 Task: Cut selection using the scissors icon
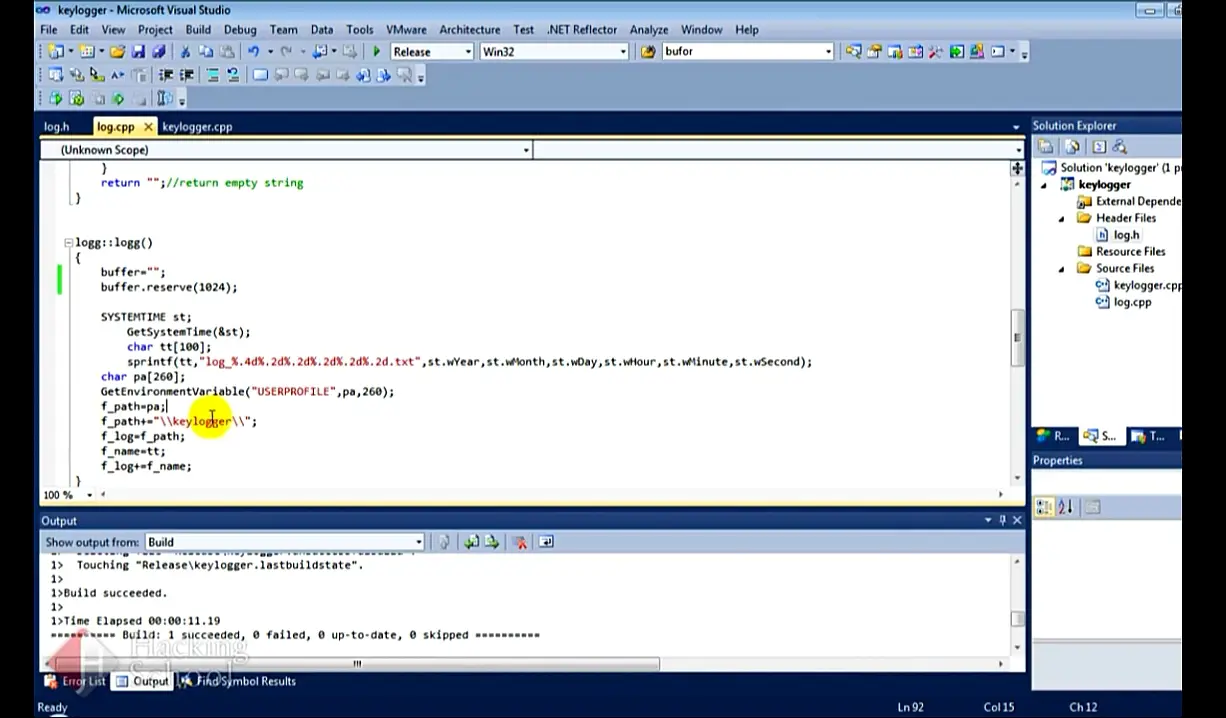pyautogui.click(x=185, y=52)
